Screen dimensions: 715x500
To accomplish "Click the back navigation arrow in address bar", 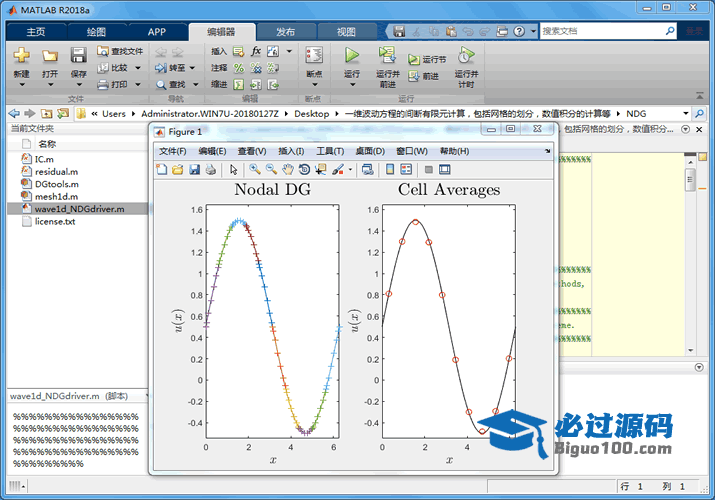I will click(x=14, y=113).
